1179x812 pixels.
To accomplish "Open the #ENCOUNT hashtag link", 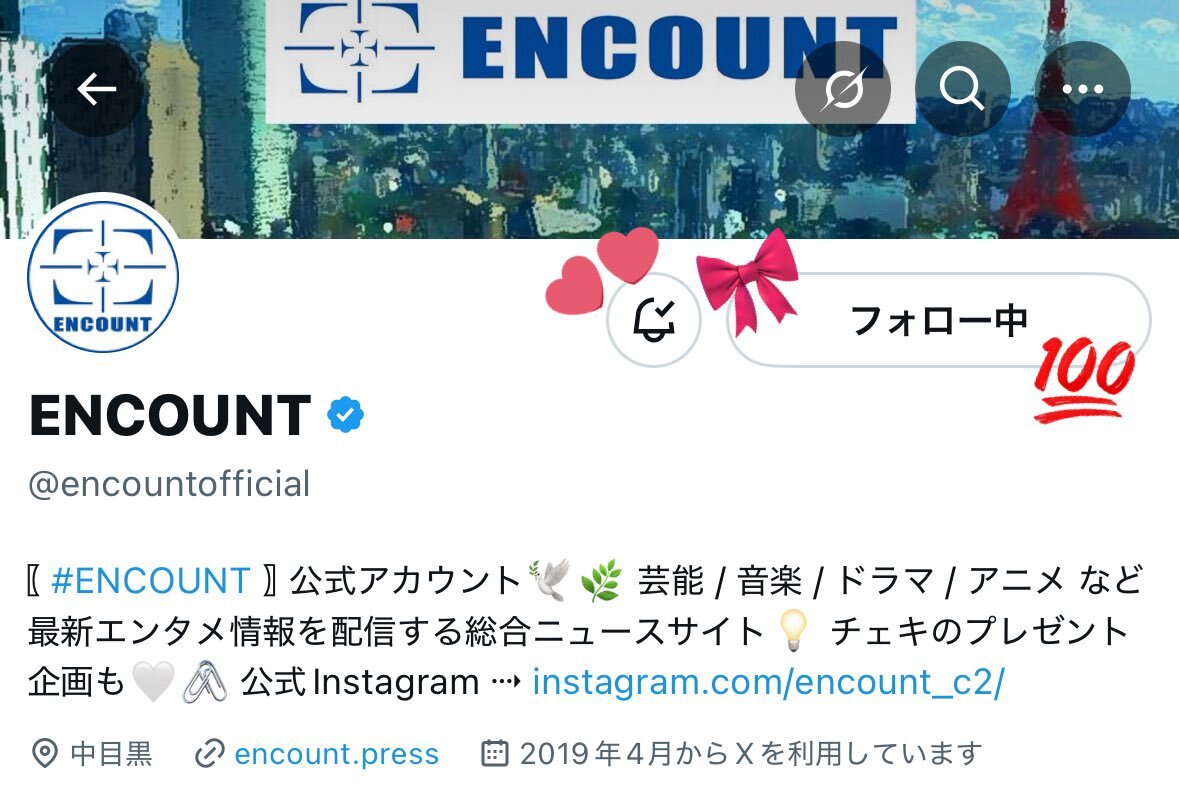I will 150,580.
